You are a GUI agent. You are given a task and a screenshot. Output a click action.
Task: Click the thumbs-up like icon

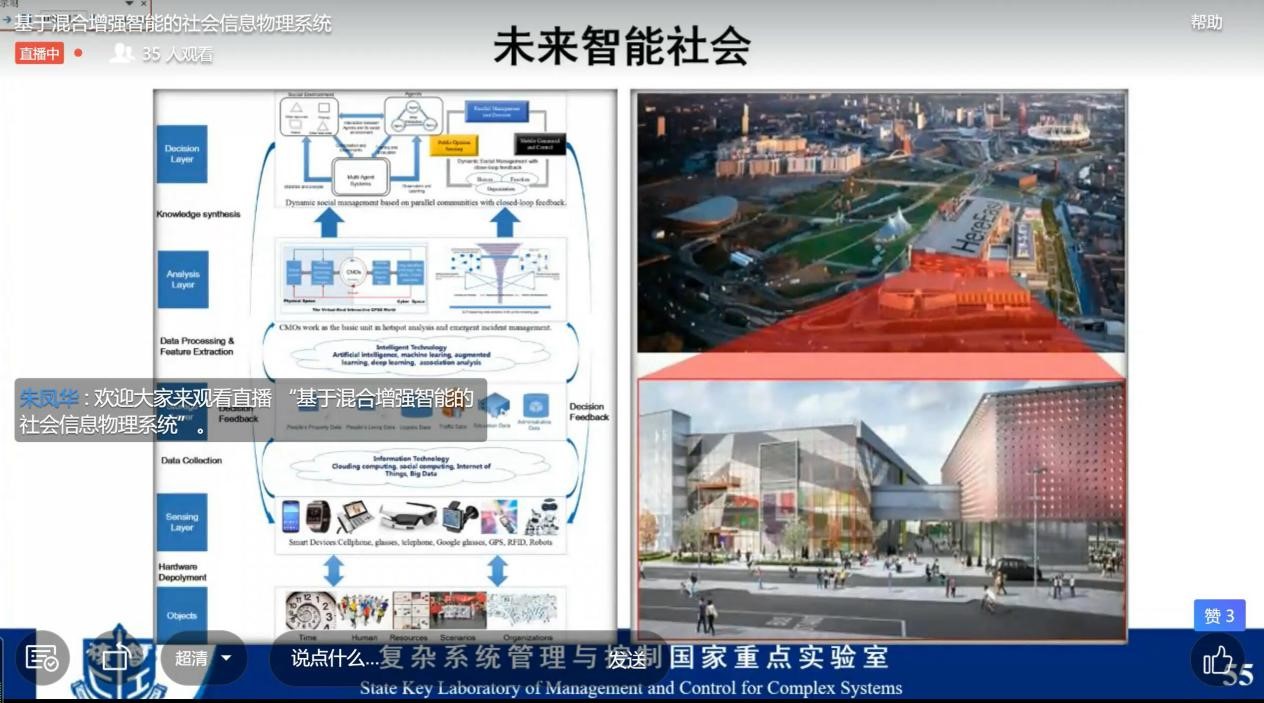coord(1217,660)
